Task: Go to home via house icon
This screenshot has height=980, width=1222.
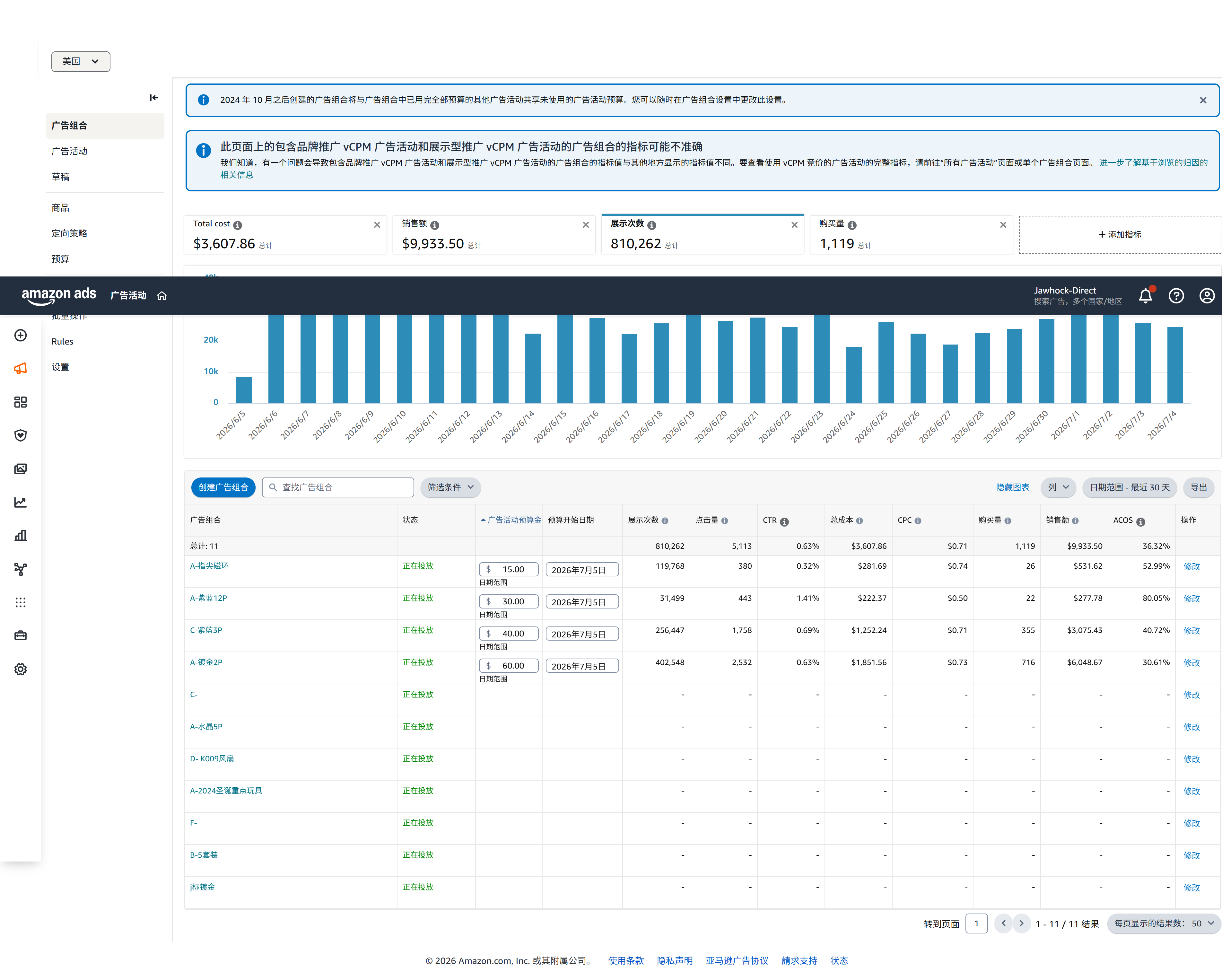Action: 161,295
